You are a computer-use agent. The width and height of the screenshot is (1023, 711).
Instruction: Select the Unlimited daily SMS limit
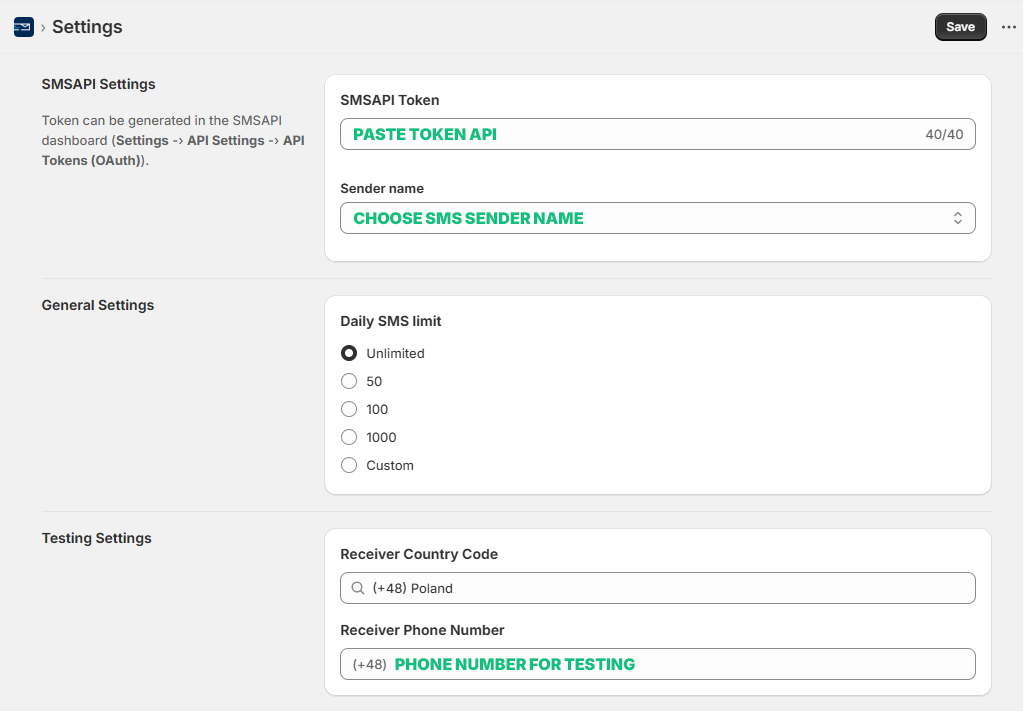[349, 353]
